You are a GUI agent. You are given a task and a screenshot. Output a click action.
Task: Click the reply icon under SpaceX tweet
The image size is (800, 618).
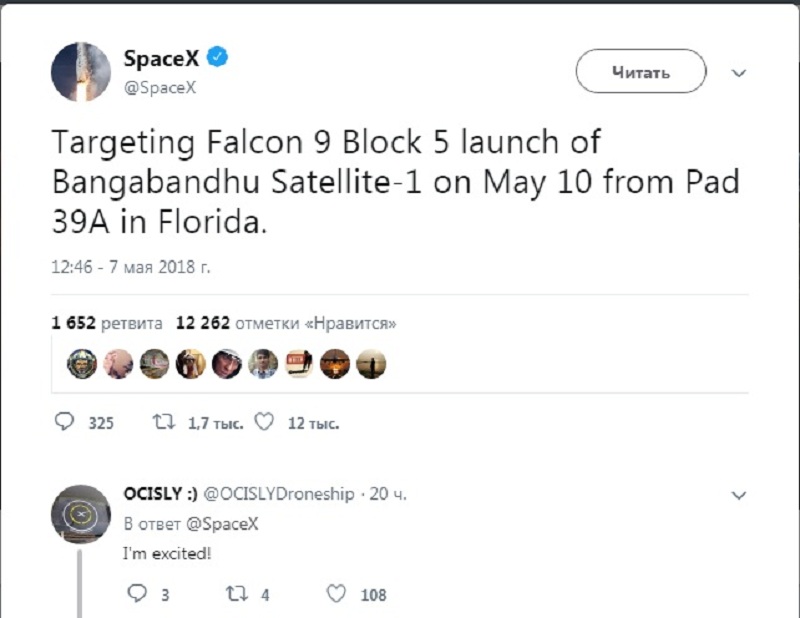point(64,422)
